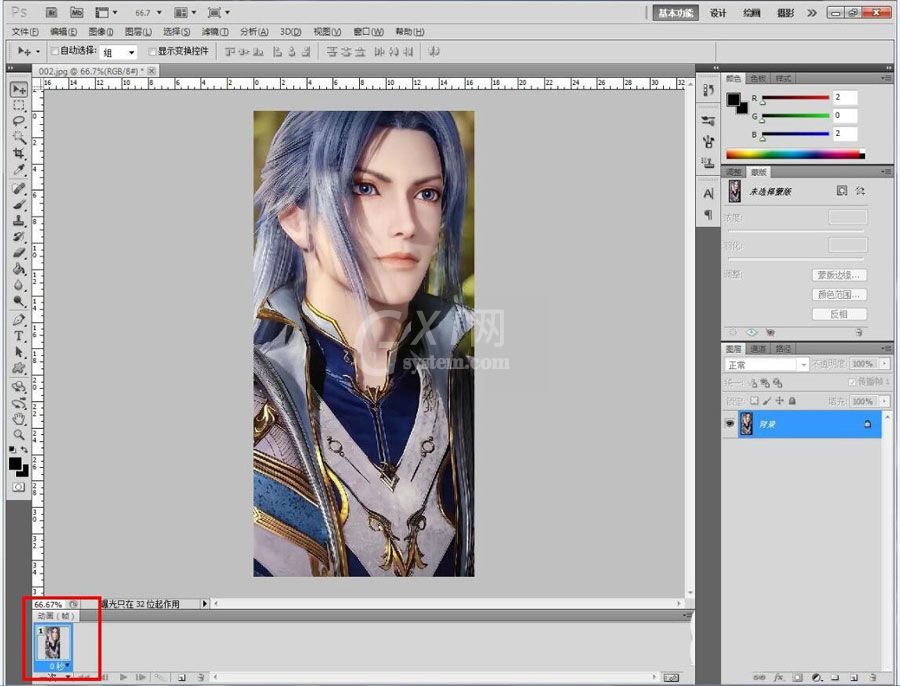The height and width of the screenshot is (686, 900).
Task: Select the Eyedropper tool
Action: (x=19, y=169)
